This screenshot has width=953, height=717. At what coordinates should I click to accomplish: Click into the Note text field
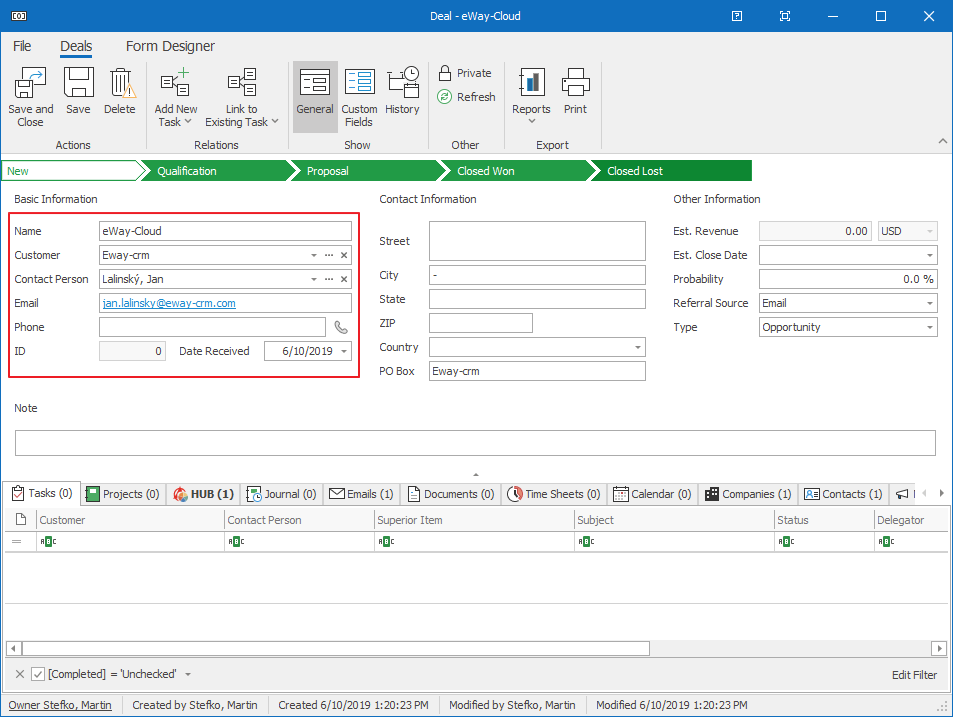(x=475, y=443)
